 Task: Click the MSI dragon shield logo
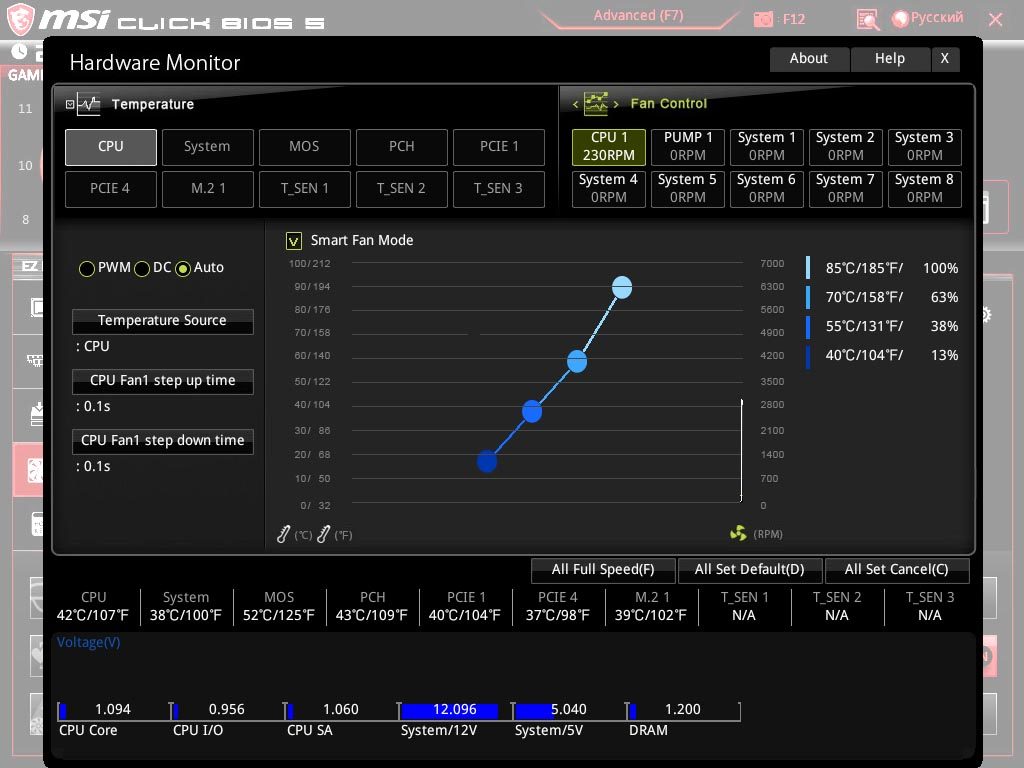coord(20,19)
